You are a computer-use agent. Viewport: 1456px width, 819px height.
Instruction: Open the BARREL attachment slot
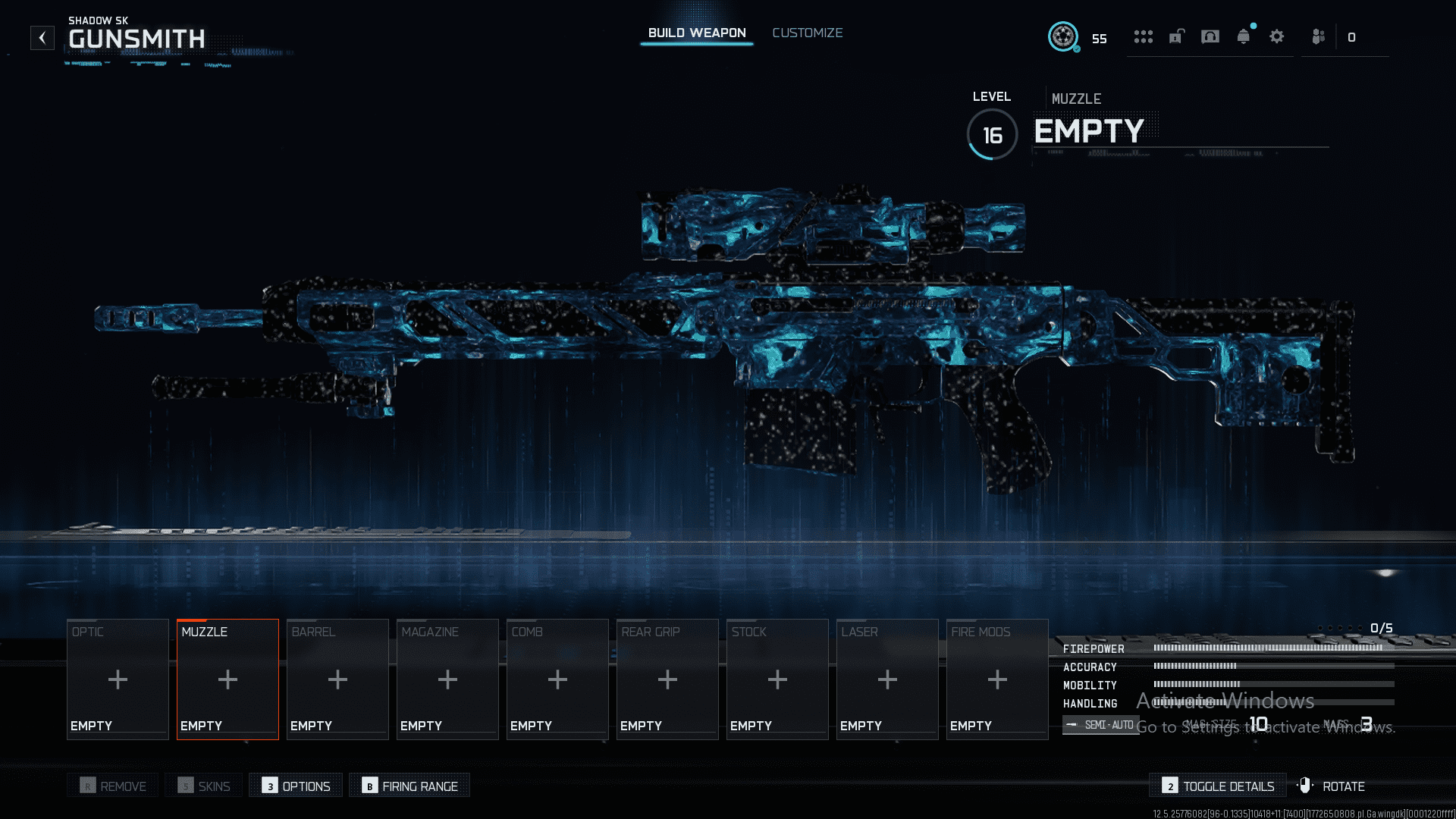pyautogui.click(x=337, y=679)
